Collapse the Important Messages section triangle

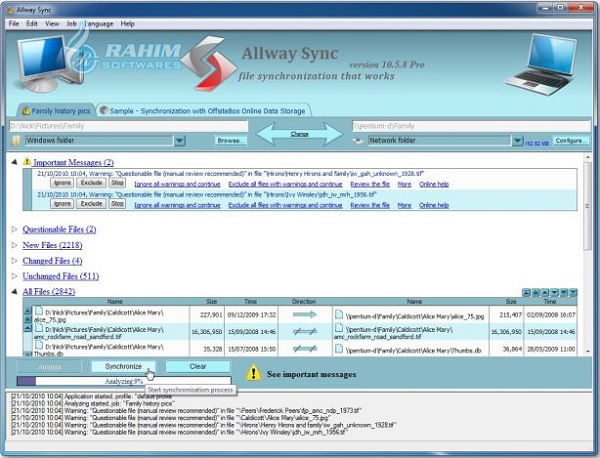[x=15, y=162]
